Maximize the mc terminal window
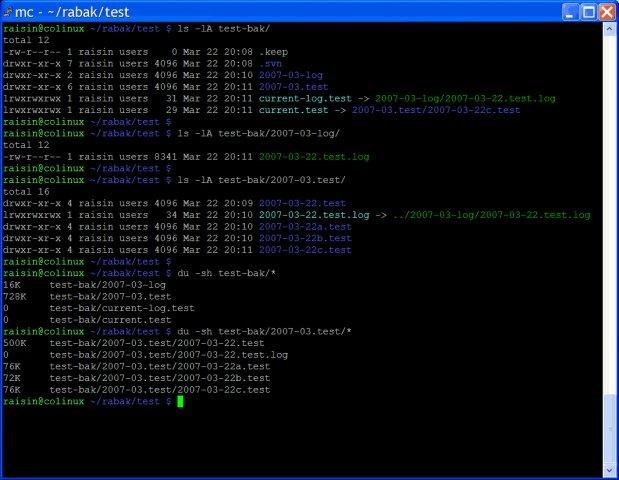This screenshot has height=480, width=619. (x=585, y=11)
